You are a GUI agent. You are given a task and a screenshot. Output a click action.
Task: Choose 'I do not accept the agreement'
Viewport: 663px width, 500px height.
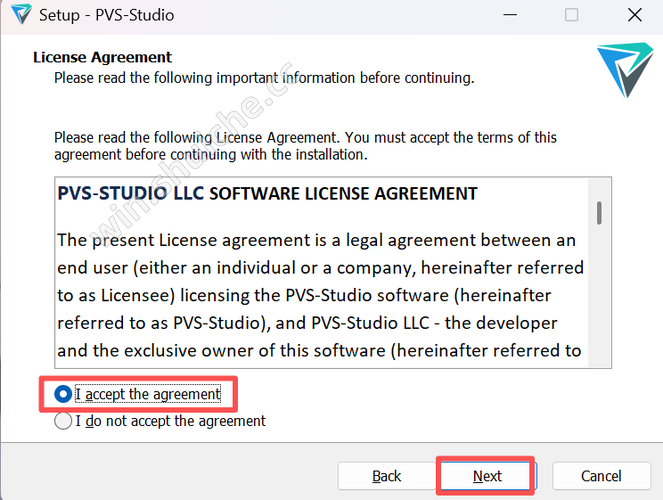point(63,421)
